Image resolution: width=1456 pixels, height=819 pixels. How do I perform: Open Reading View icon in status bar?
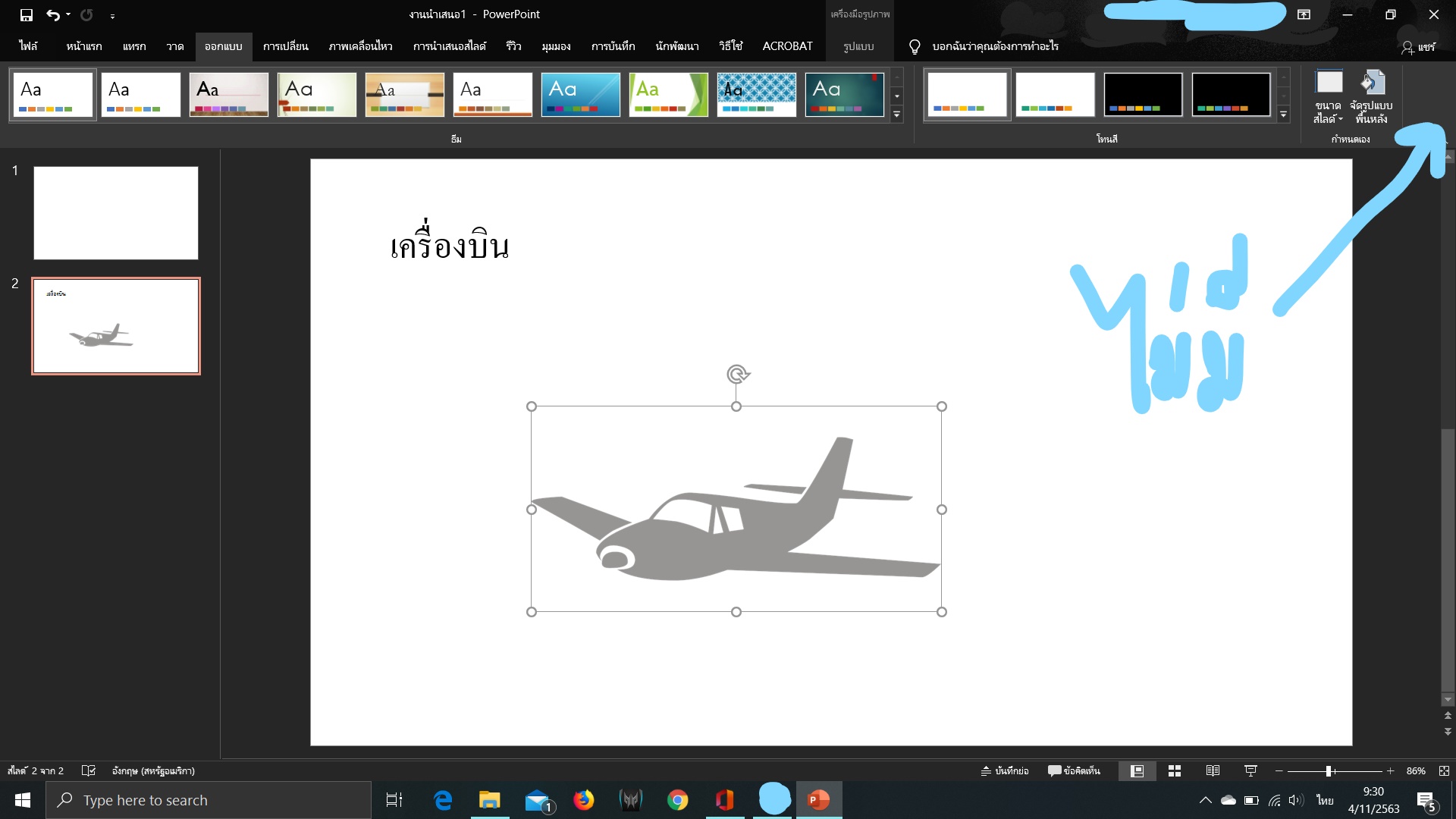pos(1213,770)
